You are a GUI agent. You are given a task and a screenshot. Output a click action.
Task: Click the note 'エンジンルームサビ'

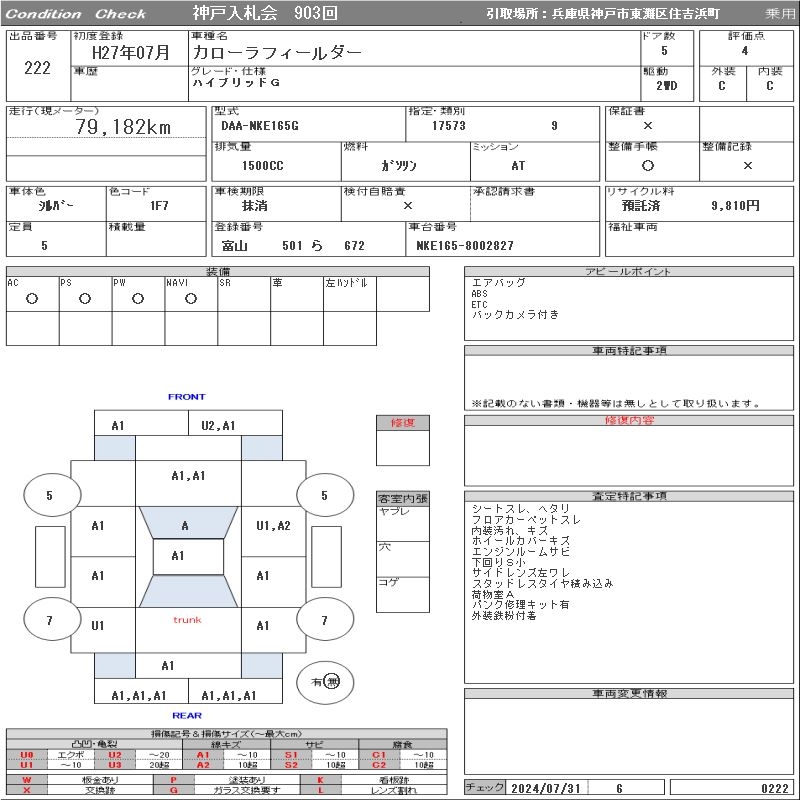click(x=520, y=552)
